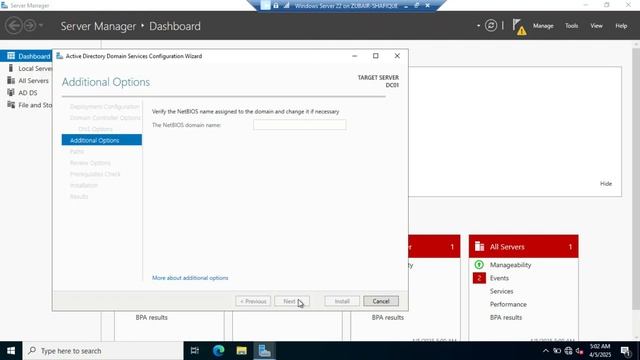The image size is (640, 360).
Task: Open Services in All Servers tile
Action: point(501,291)
